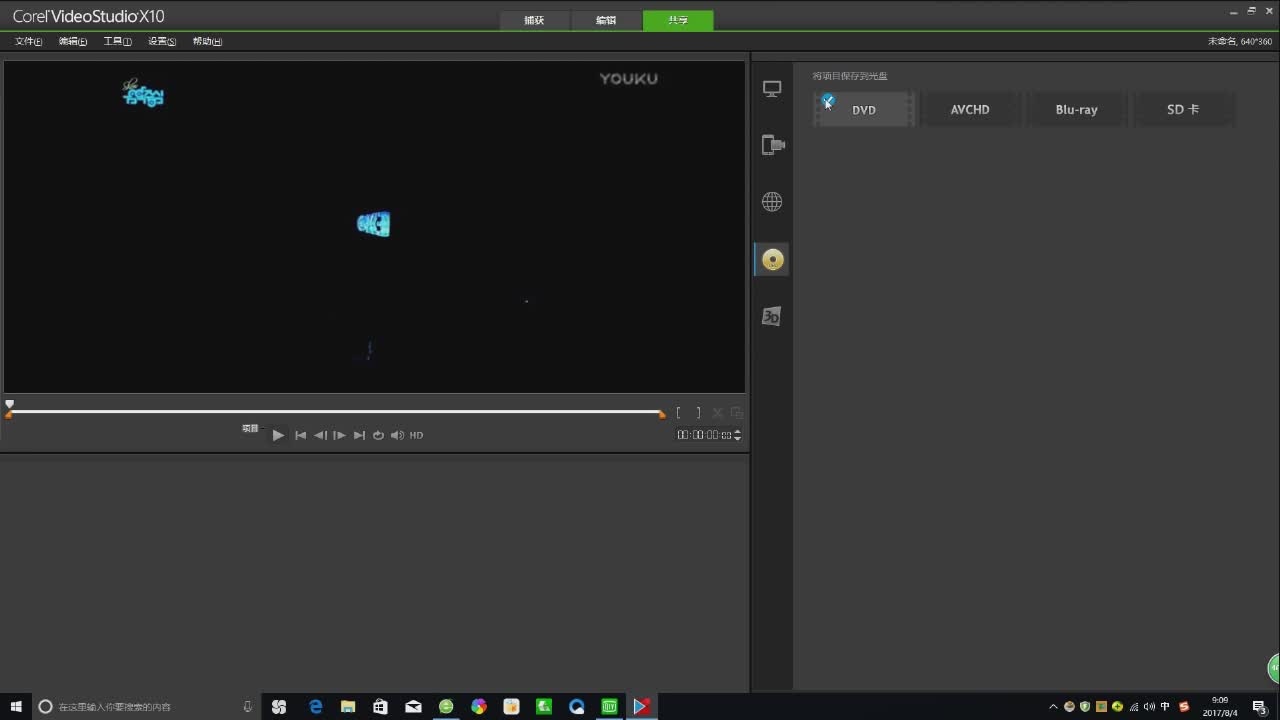Toggle HD preview mode
This screenshot has height=720, width=1280.
(416, 435)
